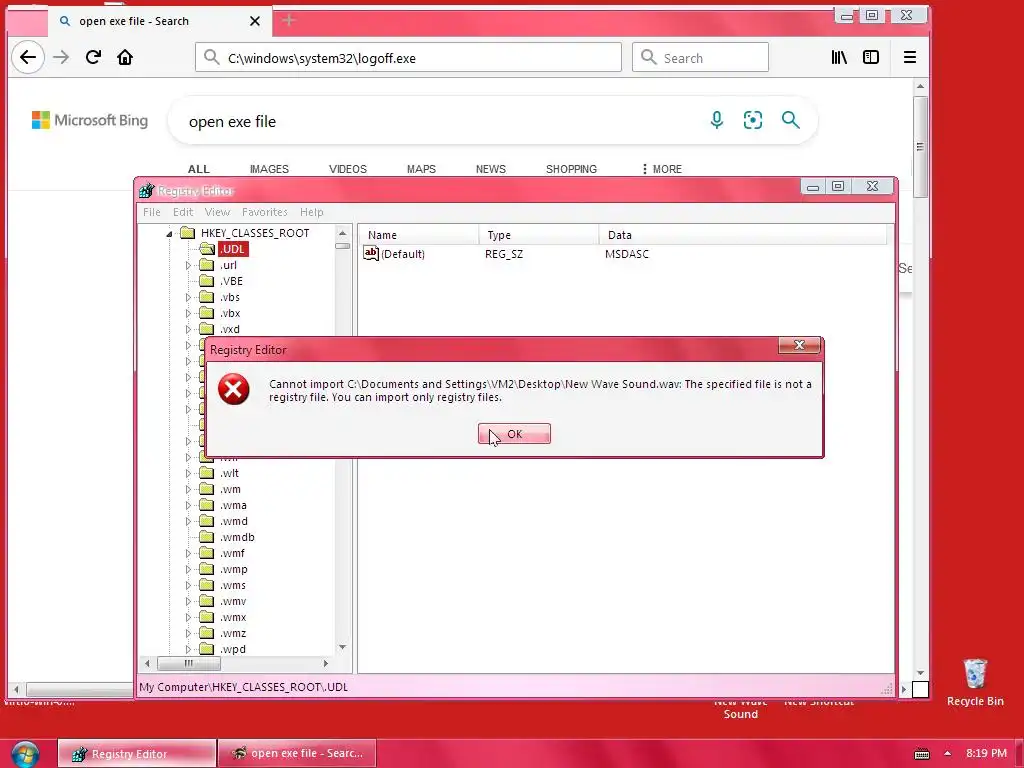The image size is (1024, 768).
Task: Open the Registry Editor File menu
Action: pyautogui.click(x=152, y=212)
